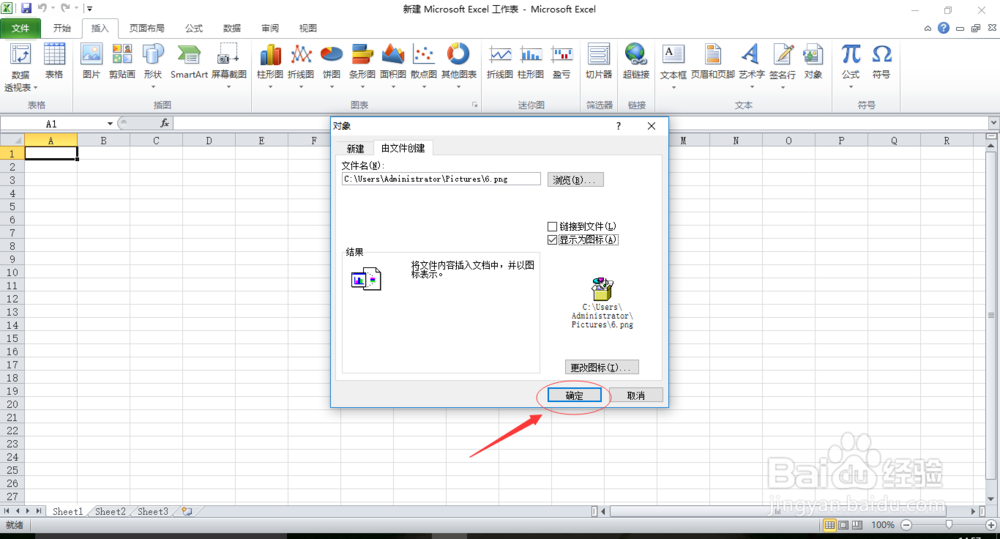Viewport: 1000px width, 539px height.
Task: Open Excel Help in ribbon corner
Action: pyautogui.click(x=944, y=28)
